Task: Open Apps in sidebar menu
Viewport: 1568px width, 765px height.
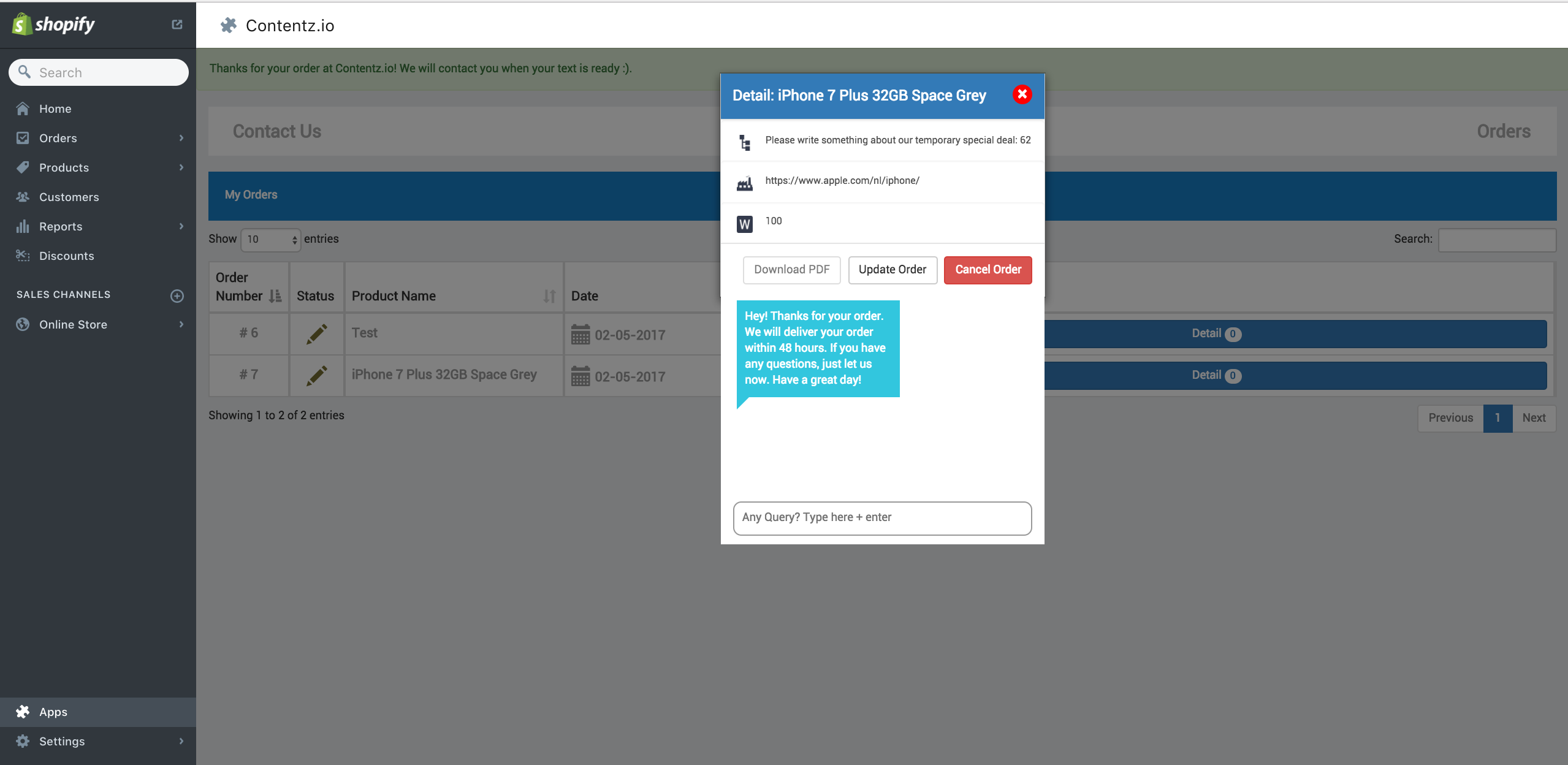Action: coord(98,712)
